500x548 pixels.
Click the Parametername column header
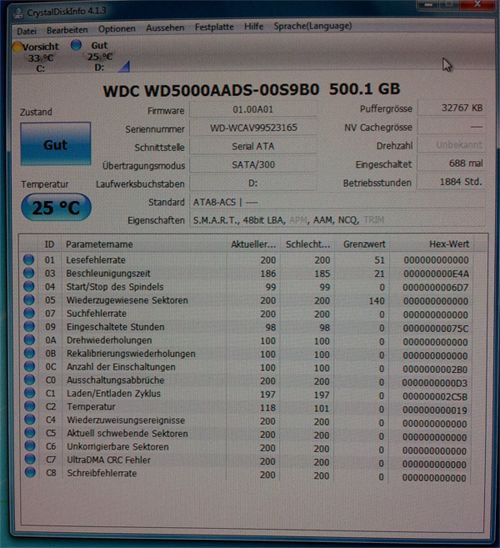(x=144, y=244)
